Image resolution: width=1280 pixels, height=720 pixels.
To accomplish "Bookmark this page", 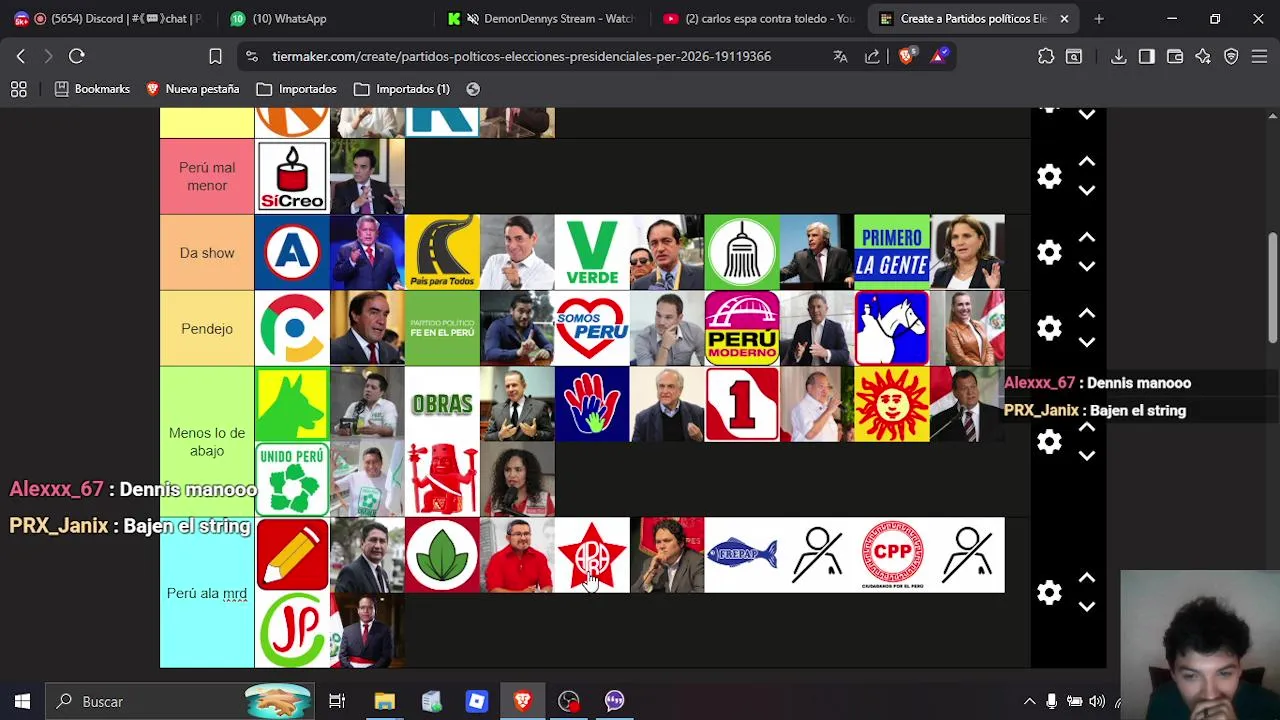I will 215,56.
